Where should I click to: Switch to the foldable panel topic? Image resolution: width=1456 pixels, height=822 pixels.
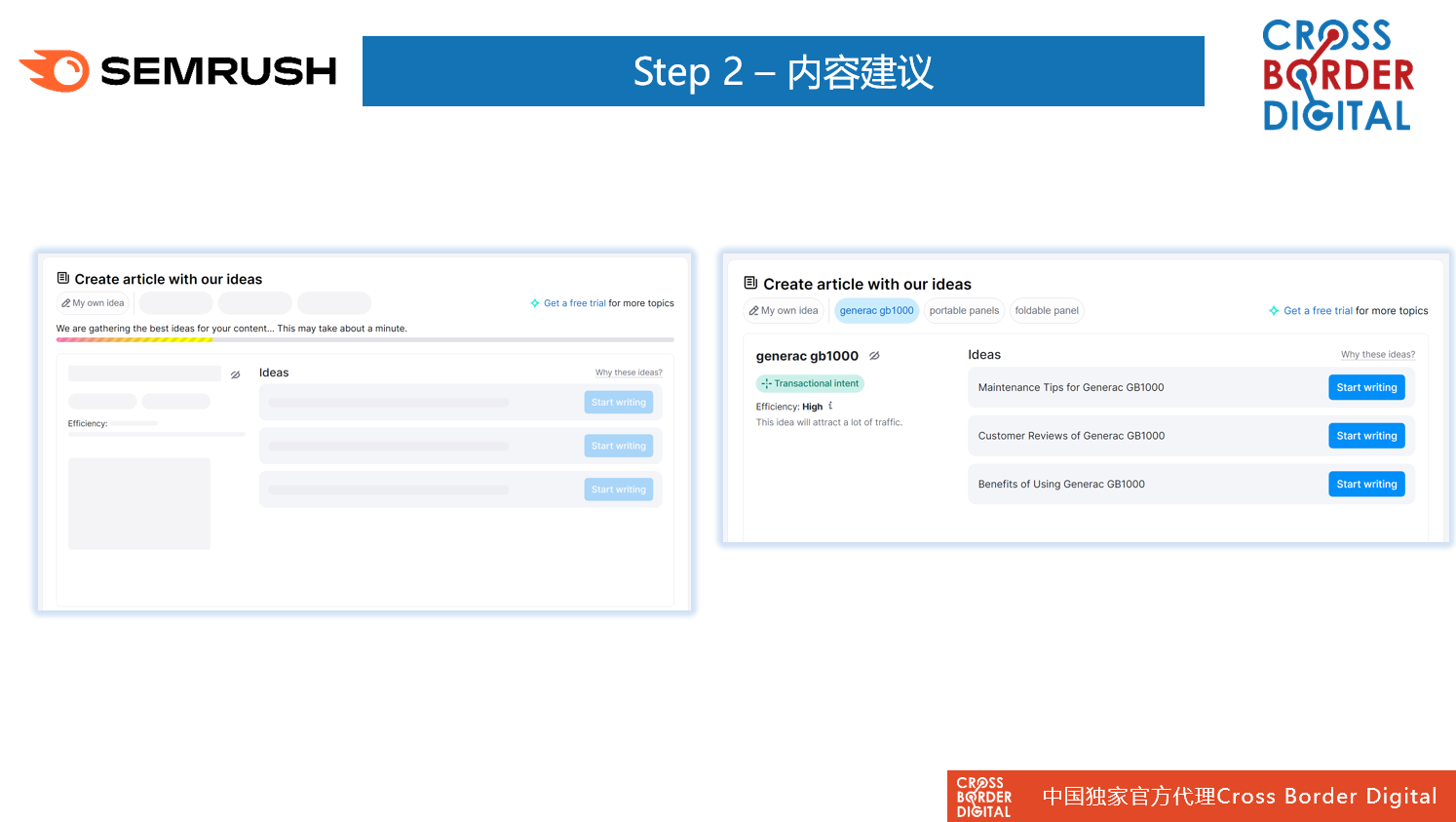point(1047,311)
